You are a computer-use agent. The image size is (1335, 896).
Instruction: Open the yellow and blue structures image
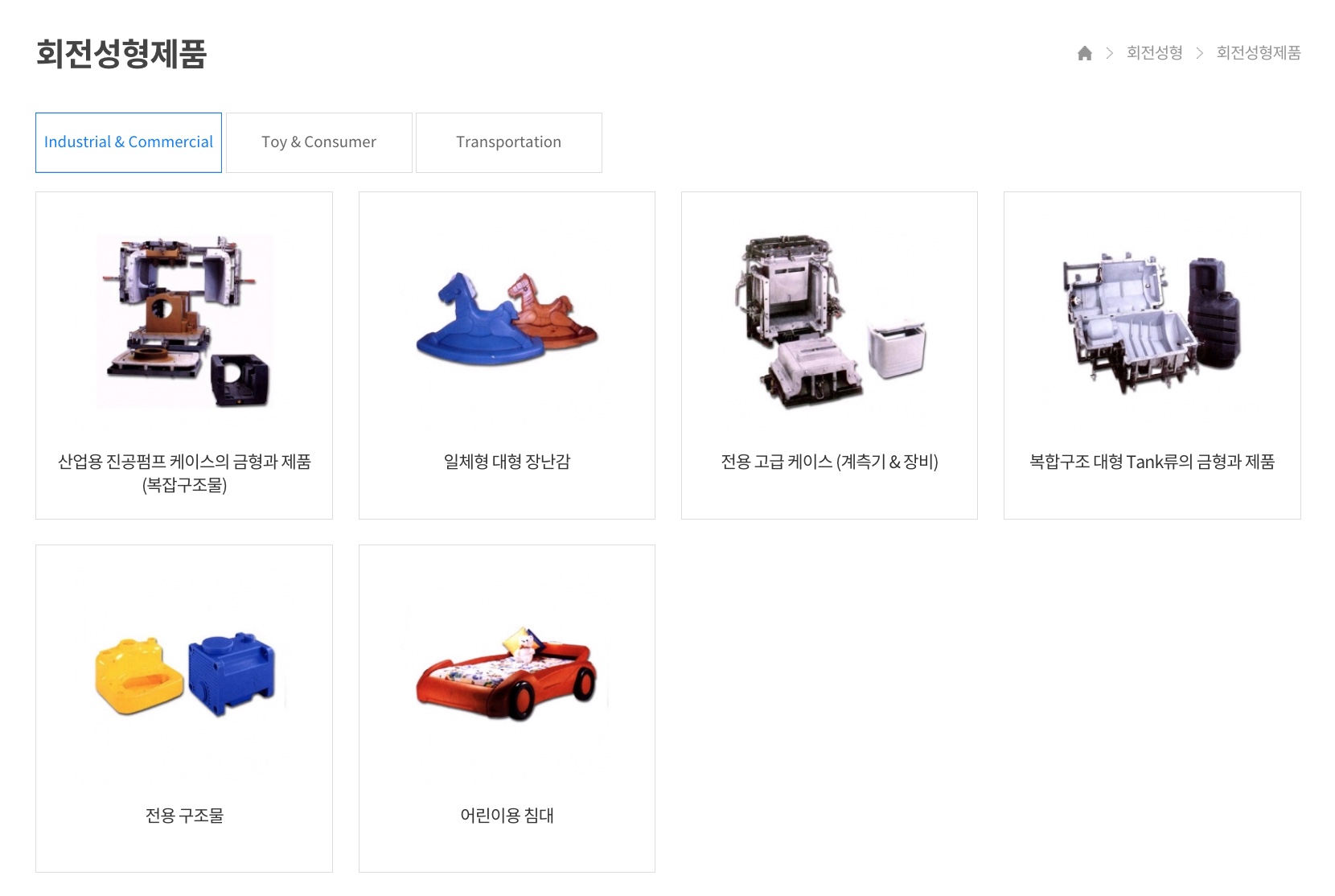(185, 674)
